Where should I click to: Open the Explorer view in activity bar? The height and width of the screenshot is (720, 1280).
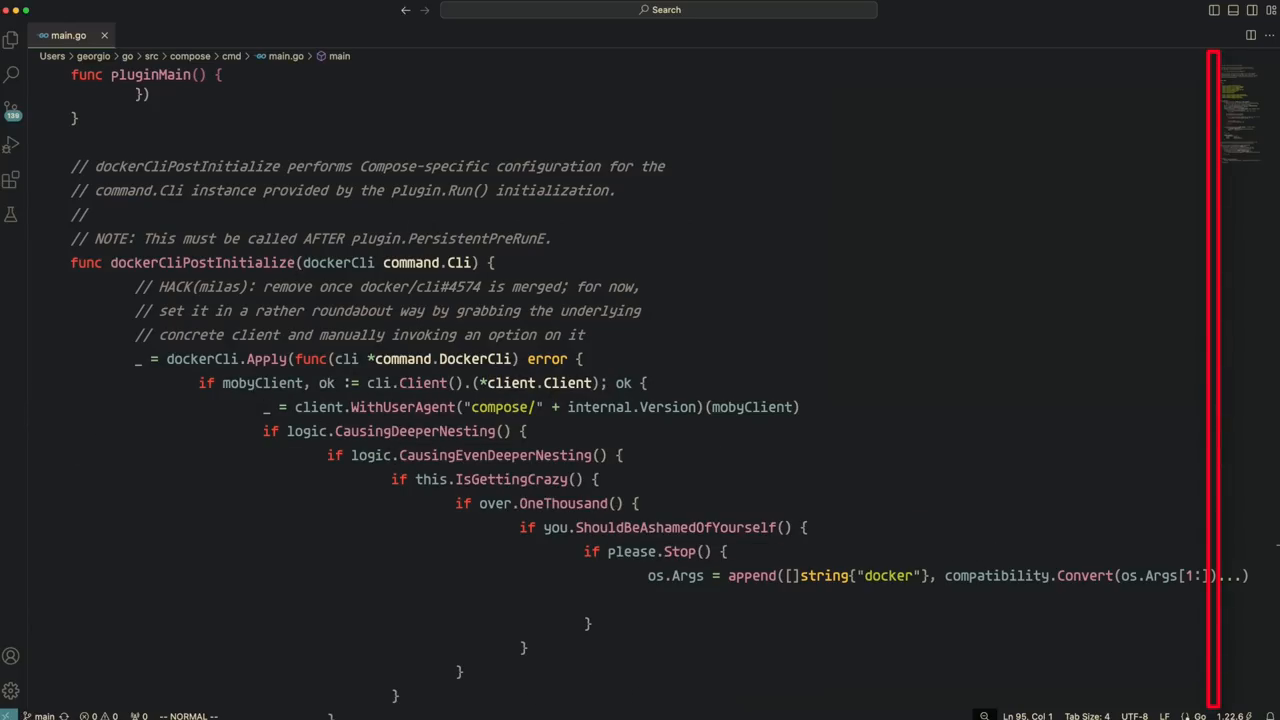pos(11,40)
